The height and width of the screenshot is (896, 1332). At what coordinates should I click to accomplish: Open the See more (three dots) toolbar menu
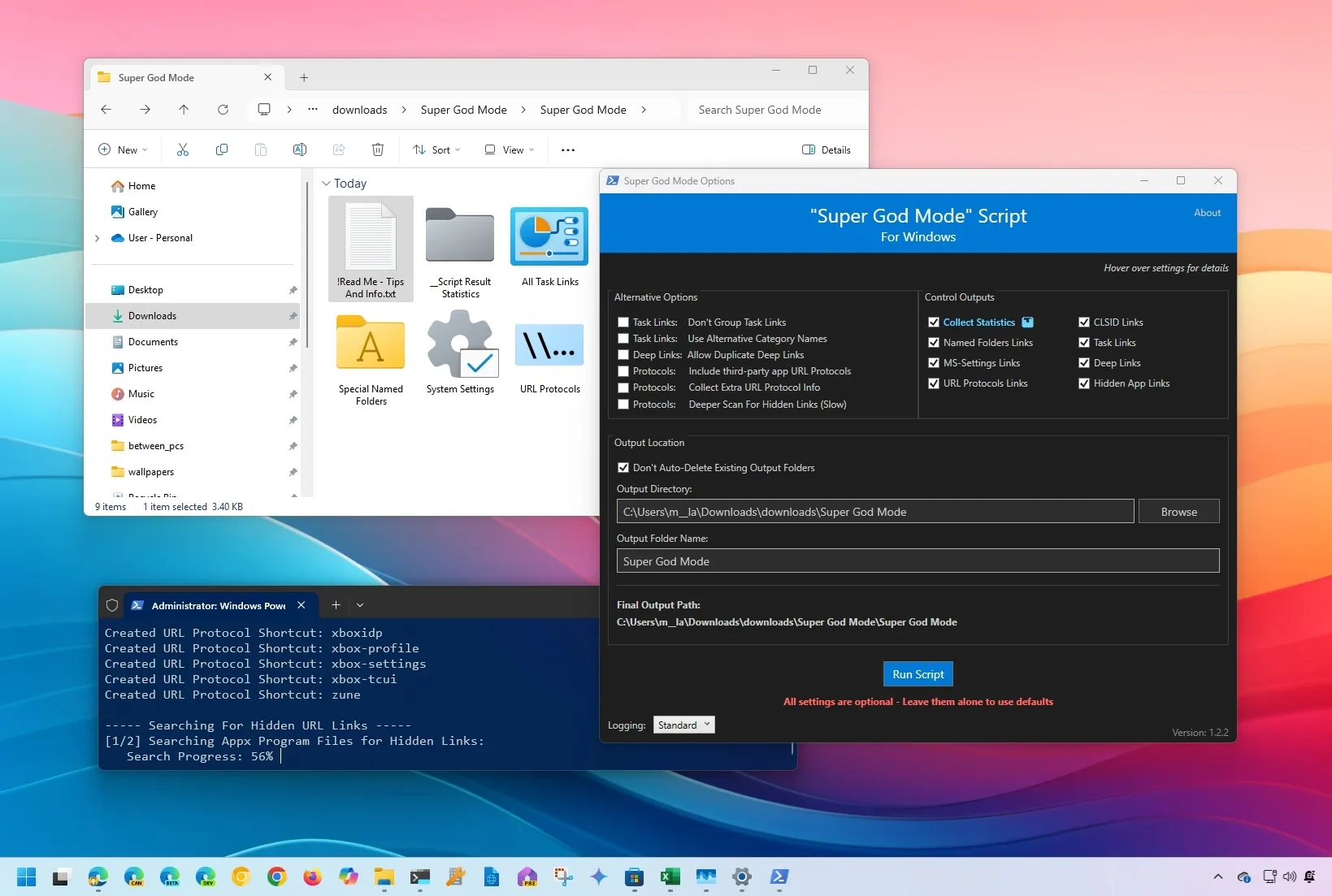[x=568, y=149]
